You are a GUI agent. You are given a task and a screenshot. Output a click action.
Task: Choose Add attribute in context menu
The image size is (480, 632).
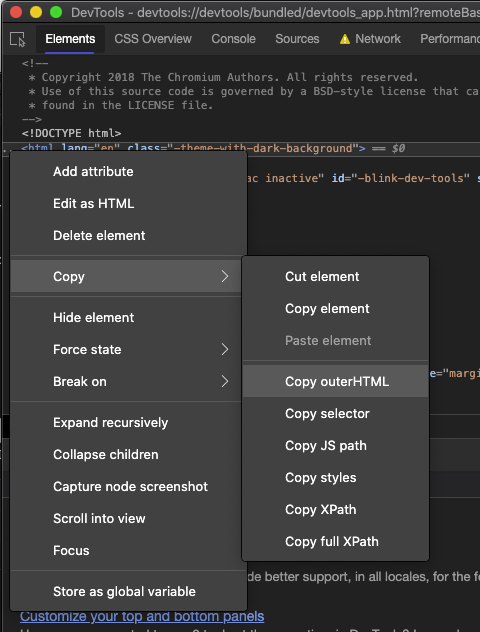click(129, 172)
